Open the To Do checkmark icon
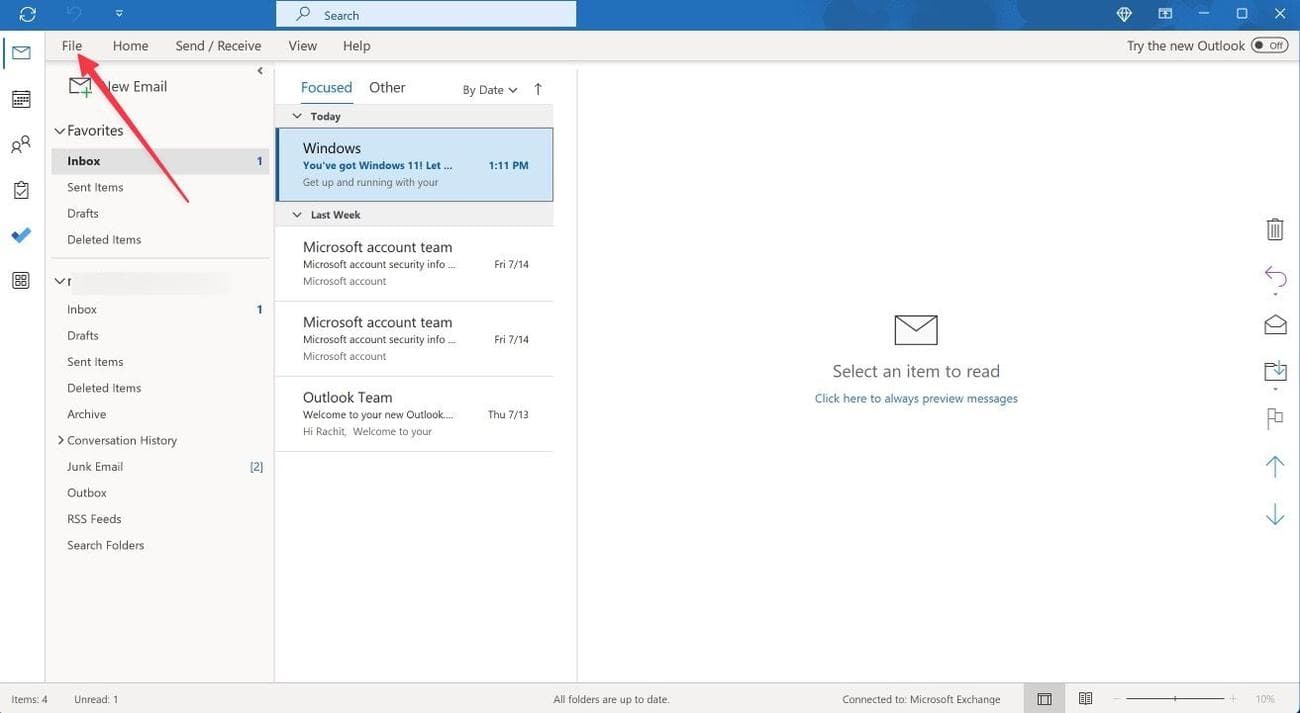Image resolution: width=1300 pixels, height=713 pixels. tap(21, 235)
